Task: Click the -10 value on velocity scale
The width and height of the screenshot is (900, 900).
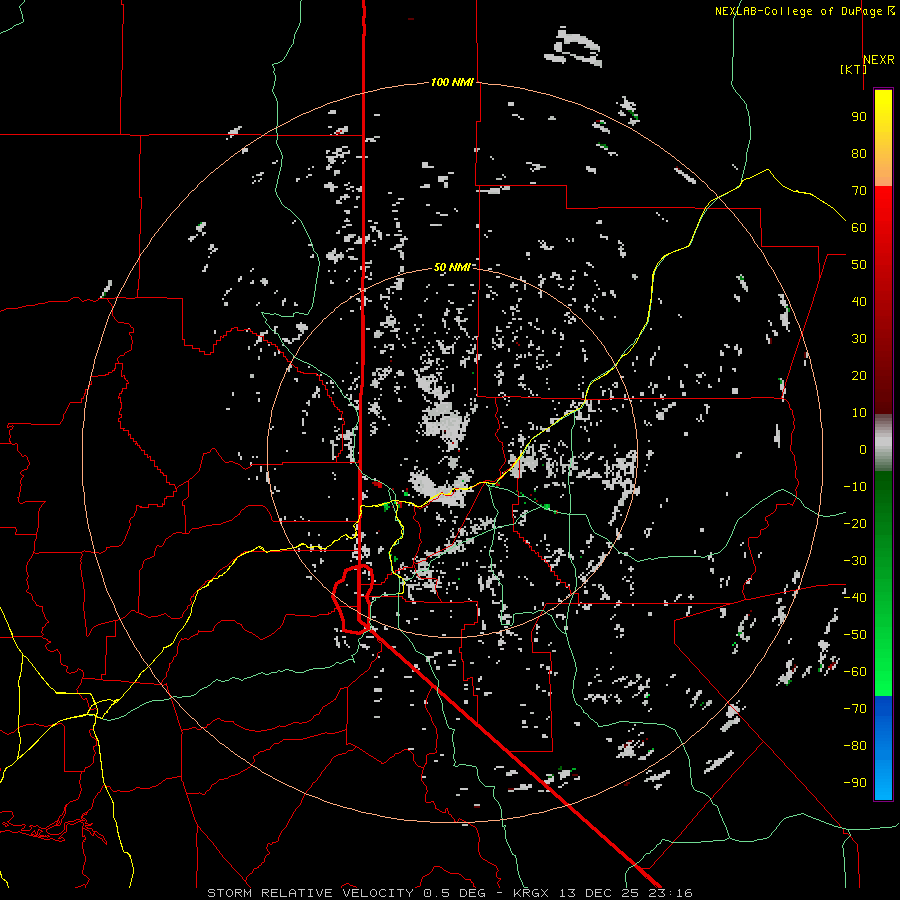Action: pyautogui.click(x=855, y=487)
